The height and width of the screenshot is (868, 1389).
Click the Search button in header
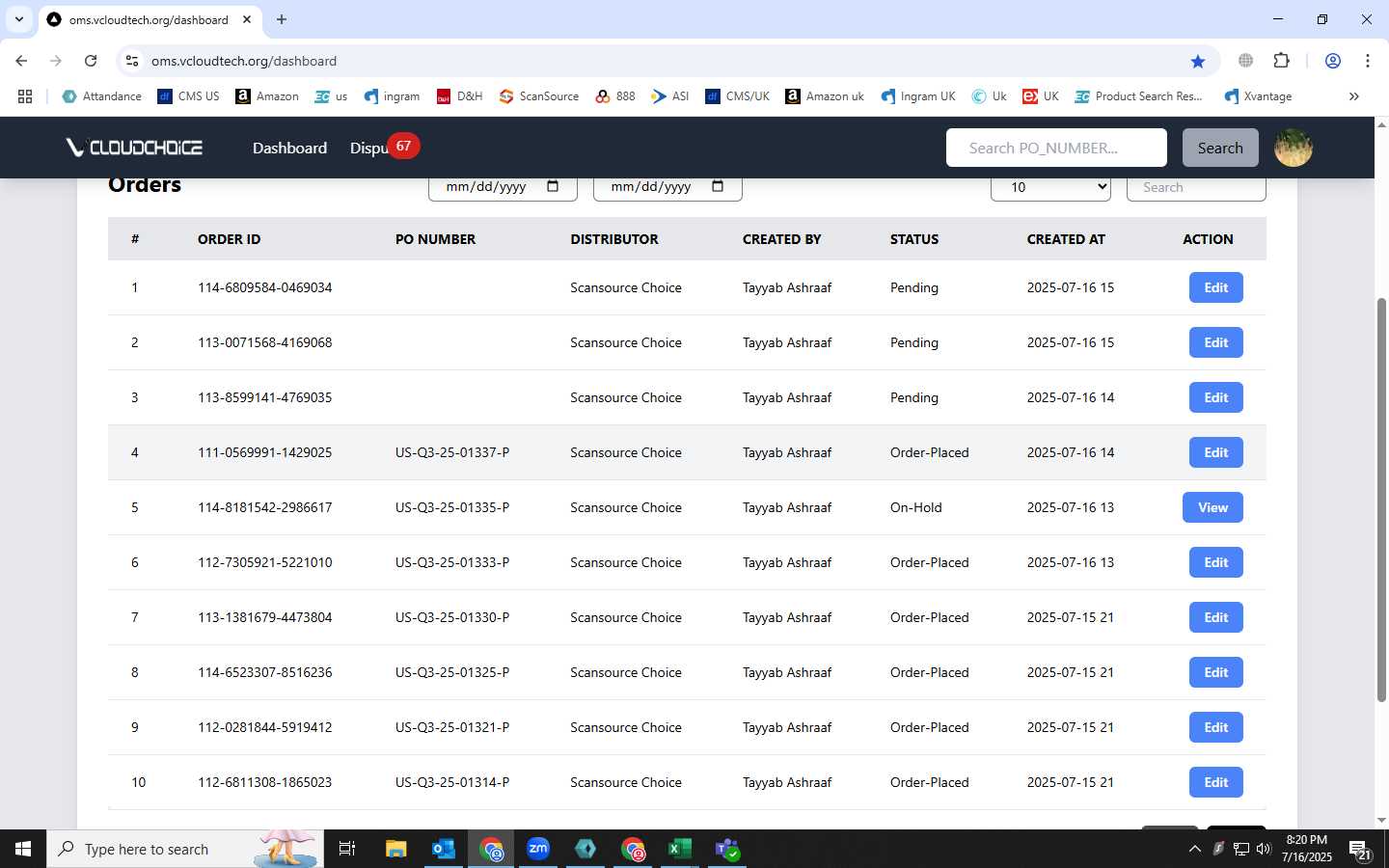point(1220,148)
